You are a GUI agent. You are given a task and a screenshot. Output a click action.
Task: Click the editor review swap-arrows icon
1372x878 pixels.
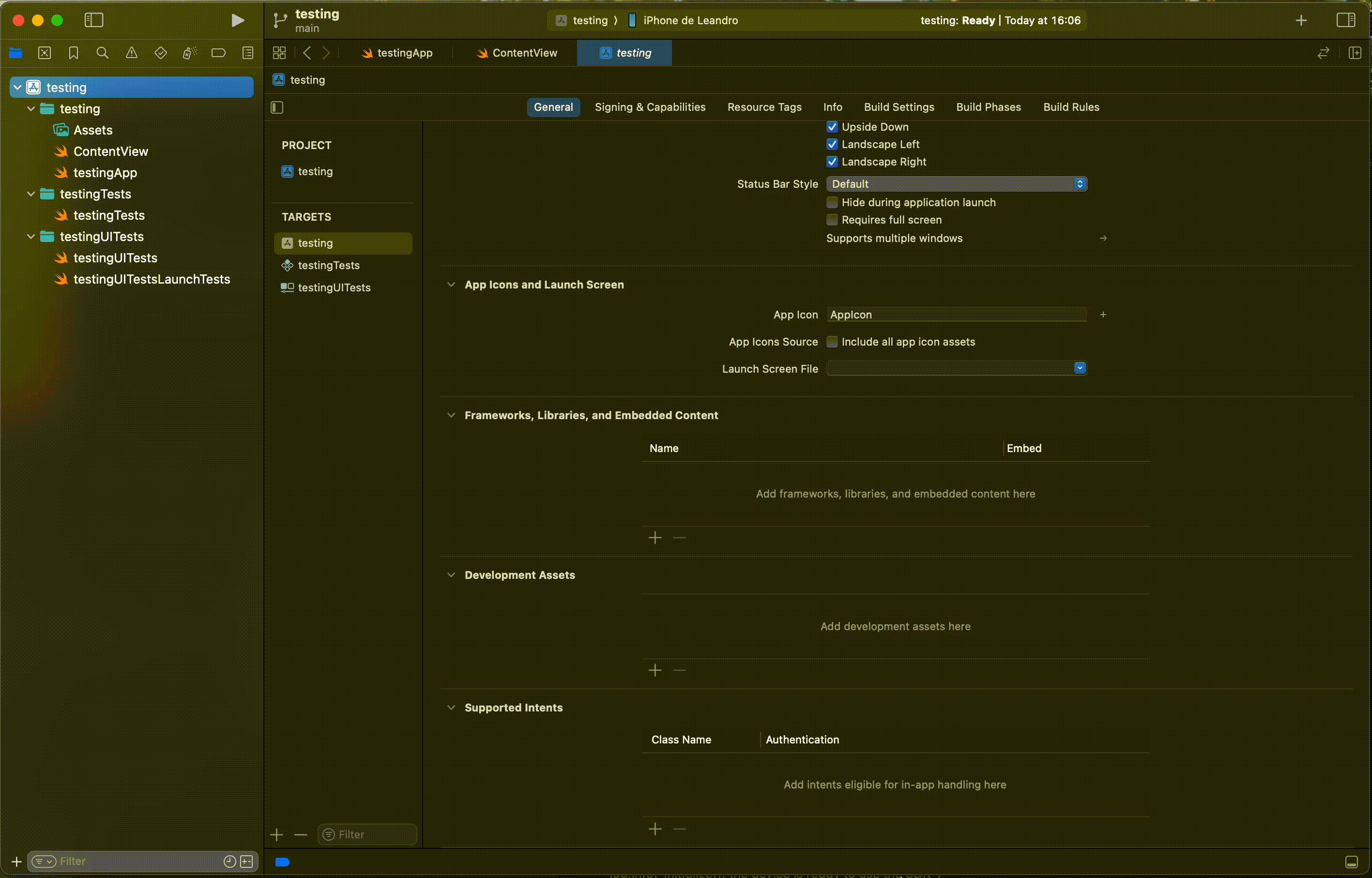click(x=1324, y=53)
